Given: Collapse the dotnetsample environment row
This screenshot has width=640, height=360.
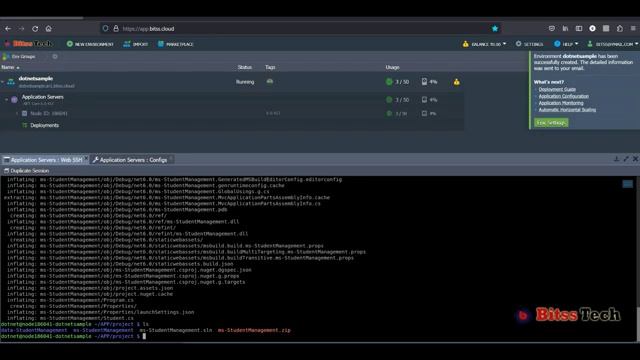Looking at the screenshot, I should coord(3,82).
